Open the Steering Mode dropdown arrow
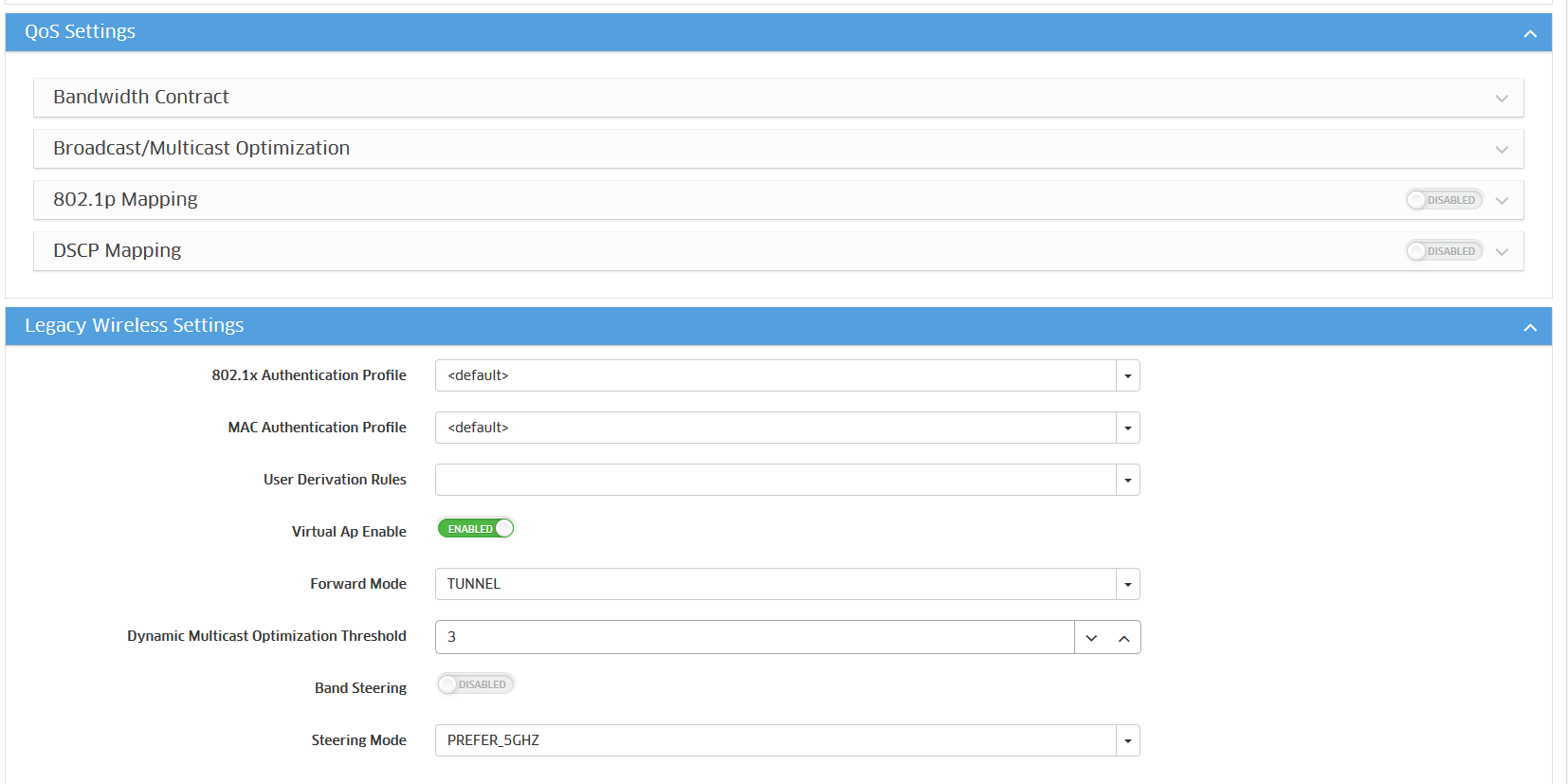The width and height of the screenshot is (1568, 784). pyautogui.click(x=1127, y=741)
